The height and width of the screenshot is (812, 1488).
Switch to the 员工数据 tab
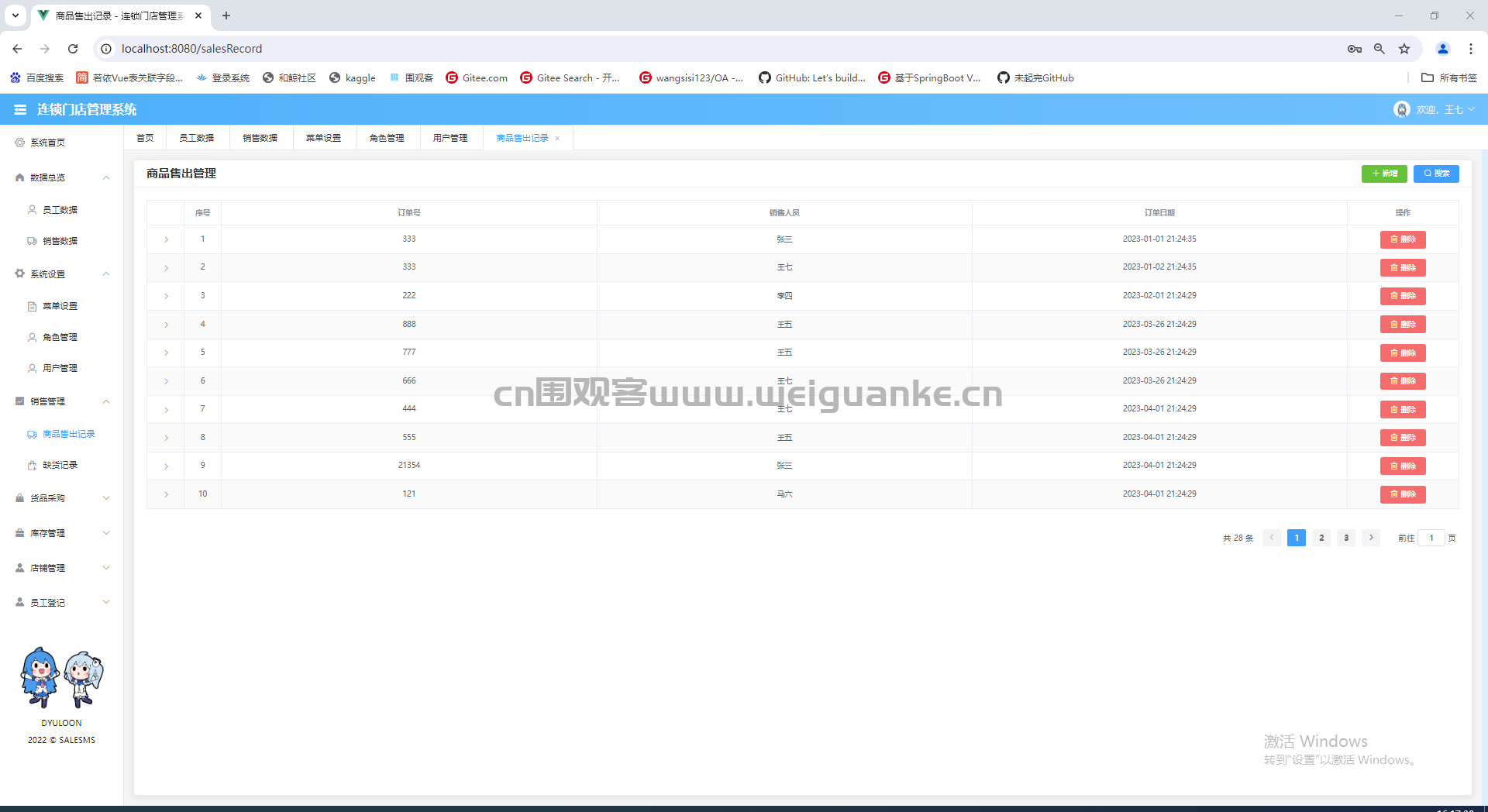tap(197, 138)
